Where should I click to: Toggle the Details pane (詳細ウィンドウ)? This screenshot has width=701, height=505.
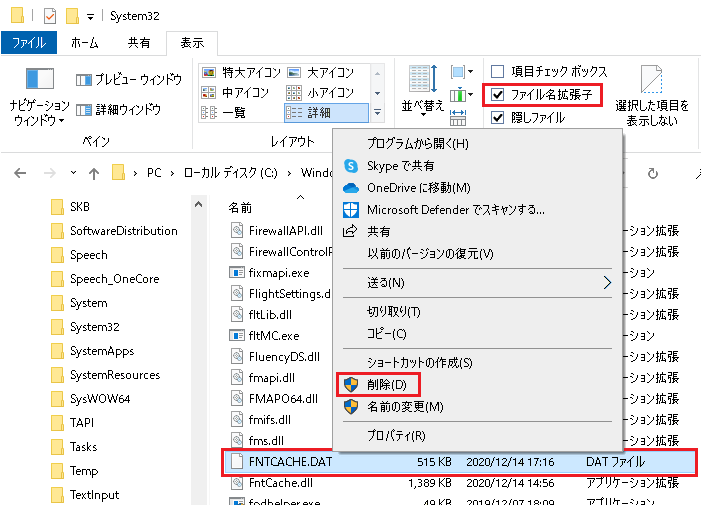pyautogui.click(x=118, y=109)
